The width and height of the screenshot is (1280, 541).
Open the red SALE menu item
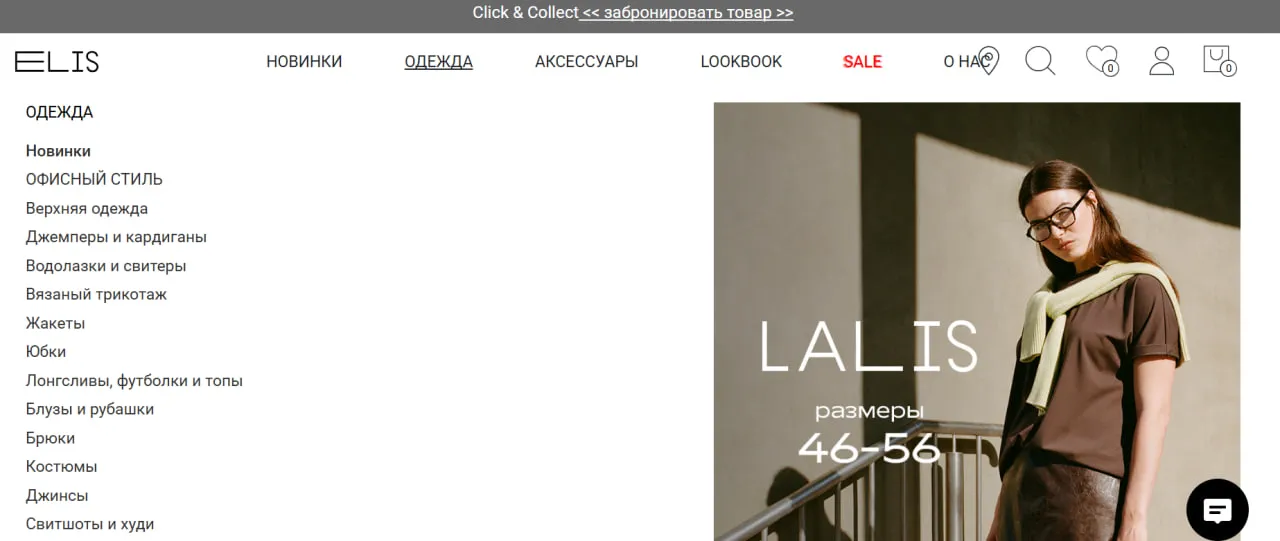coord(862,62)
